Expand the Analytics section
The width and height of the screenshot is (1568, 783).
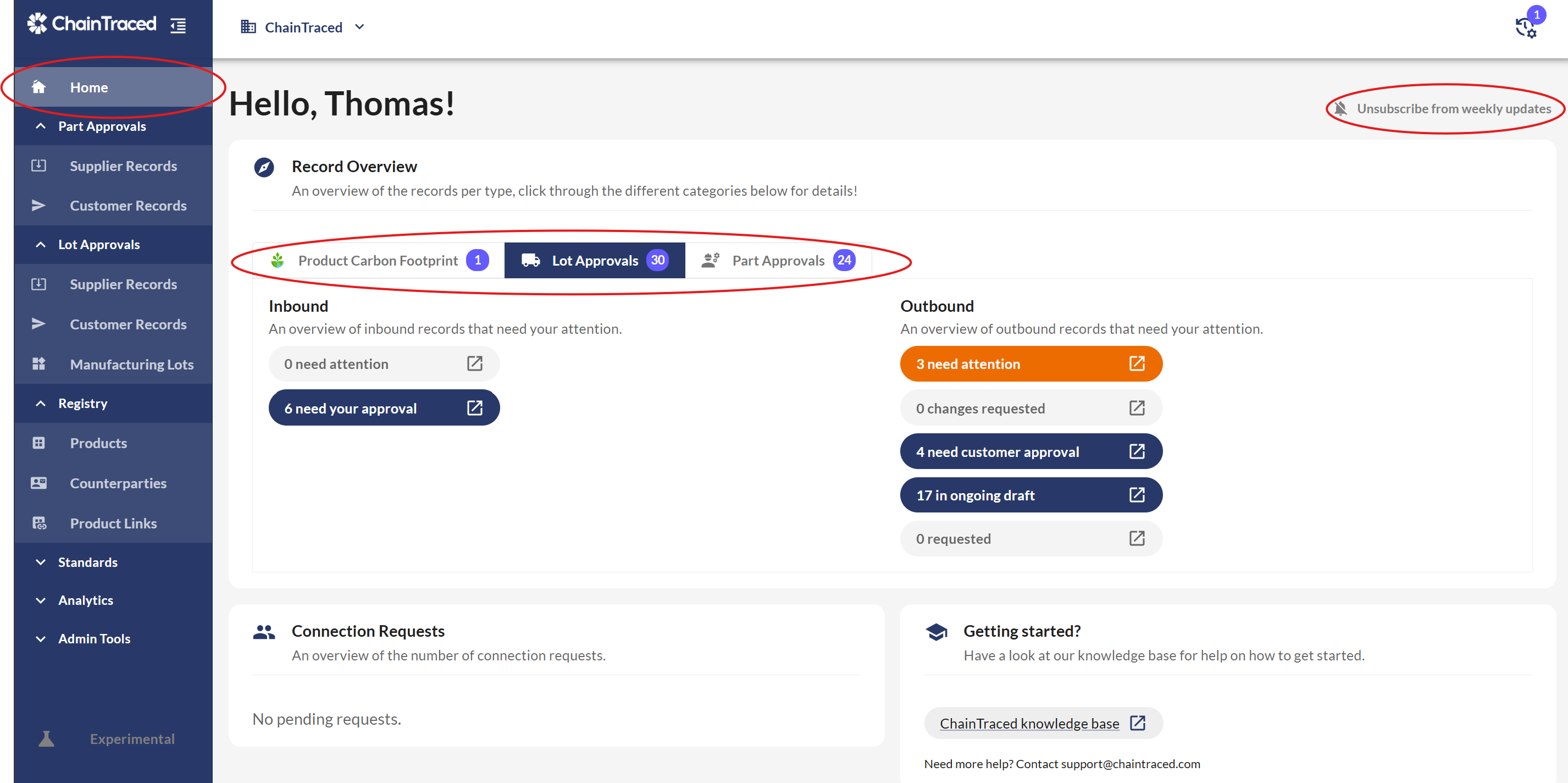pyautogui.click(x=41, y=600)
